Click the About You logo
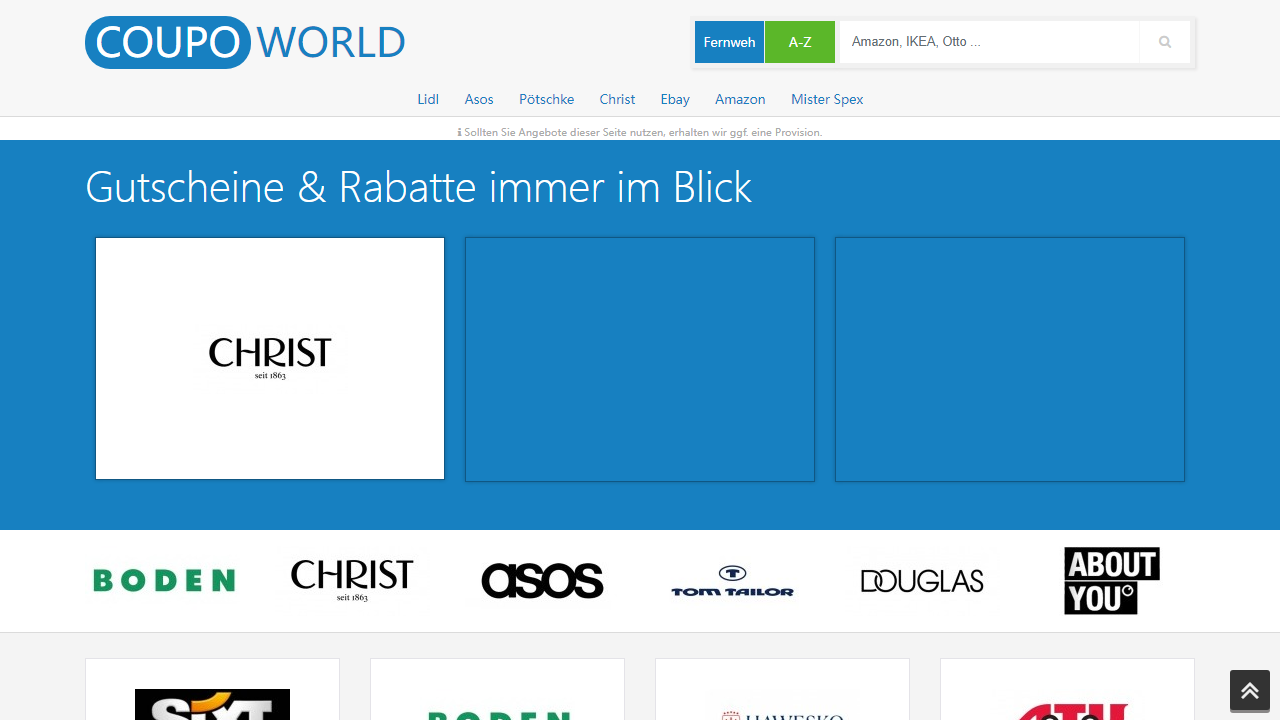 tap(1110, 580)
